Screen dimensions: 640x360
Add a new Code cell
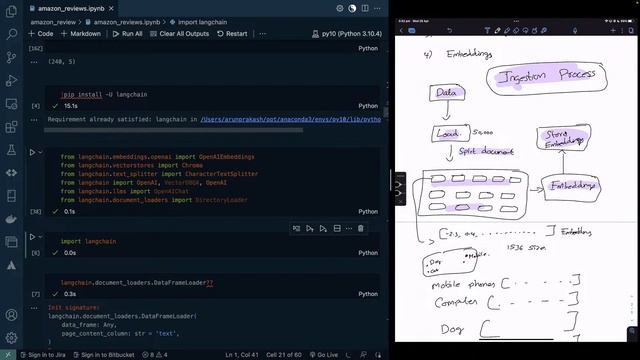[41, 34]
